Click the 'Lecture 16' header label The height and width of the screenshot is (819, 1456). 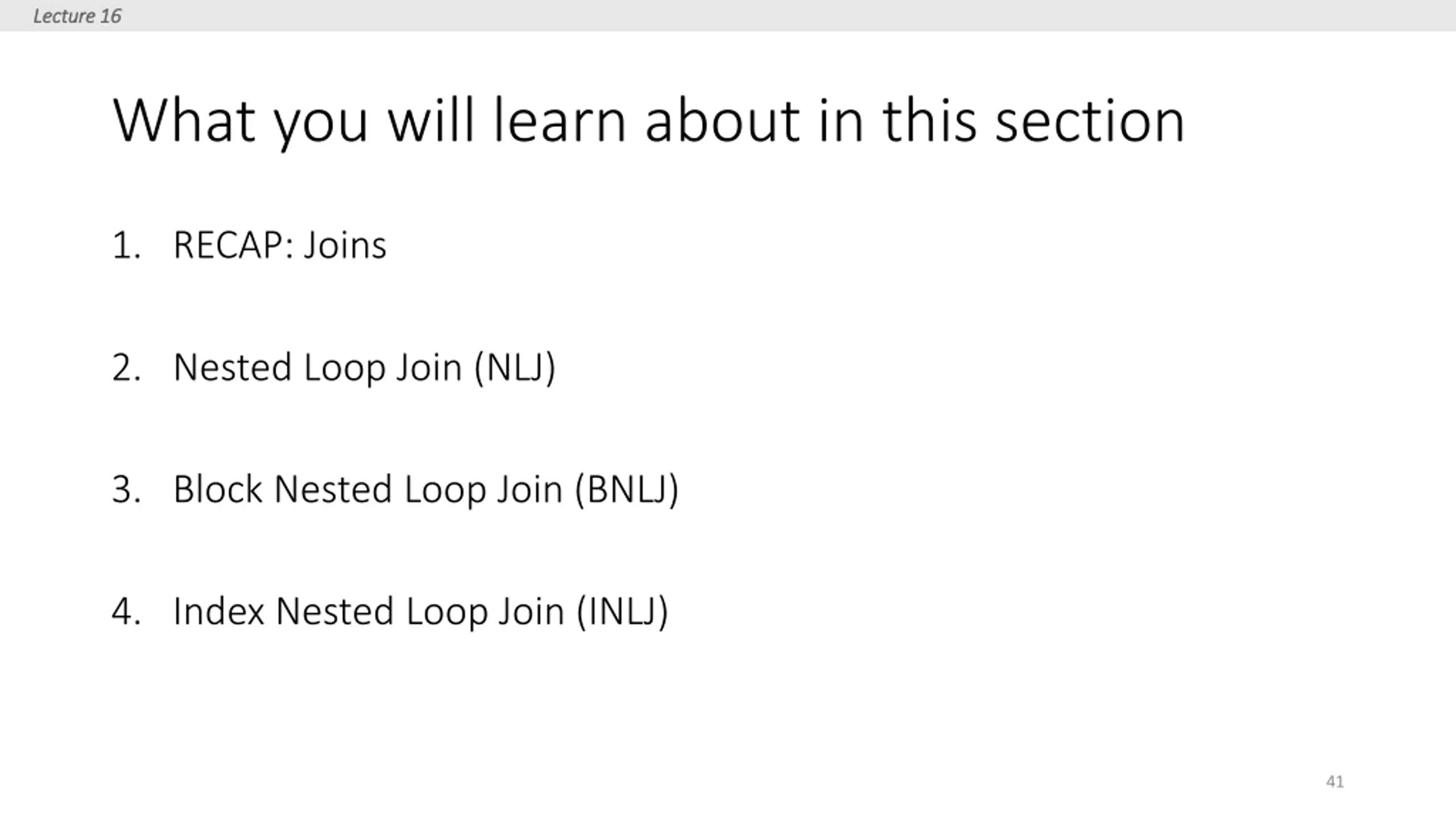click(77, 16)
